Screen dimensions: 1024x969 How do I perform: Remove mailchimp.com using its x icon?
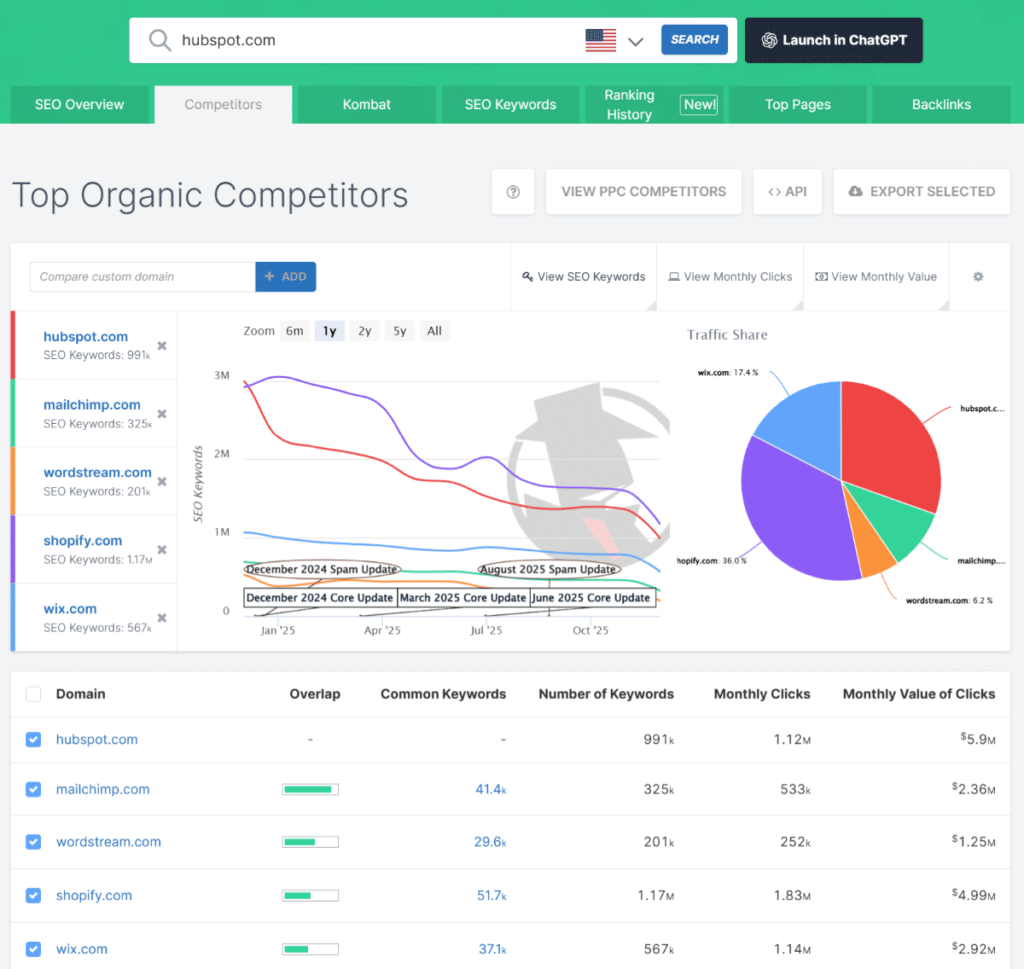click(x=162, y=414)
